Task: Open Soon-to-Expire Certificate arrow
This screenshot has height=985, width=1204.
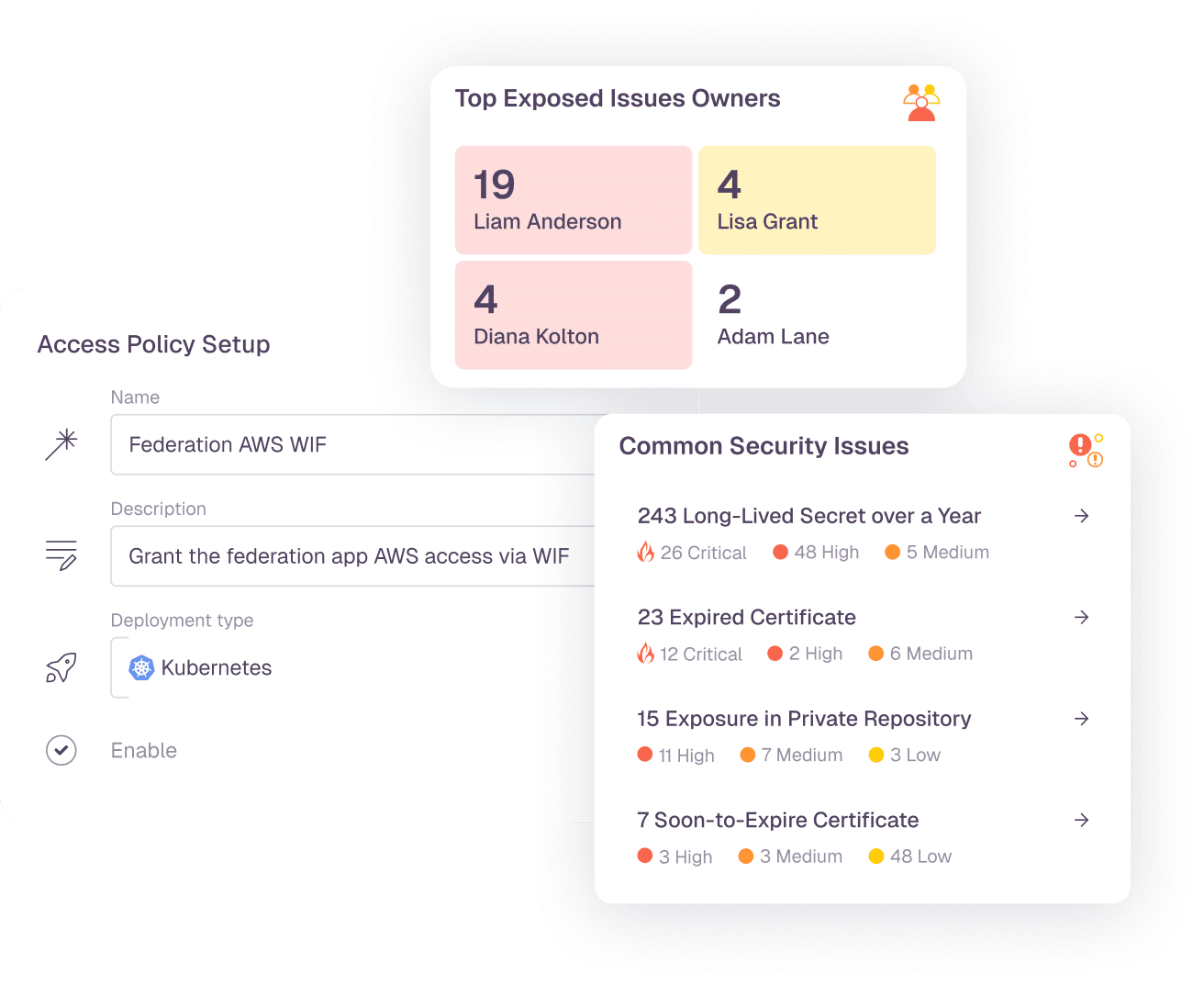Action: 1082,820
